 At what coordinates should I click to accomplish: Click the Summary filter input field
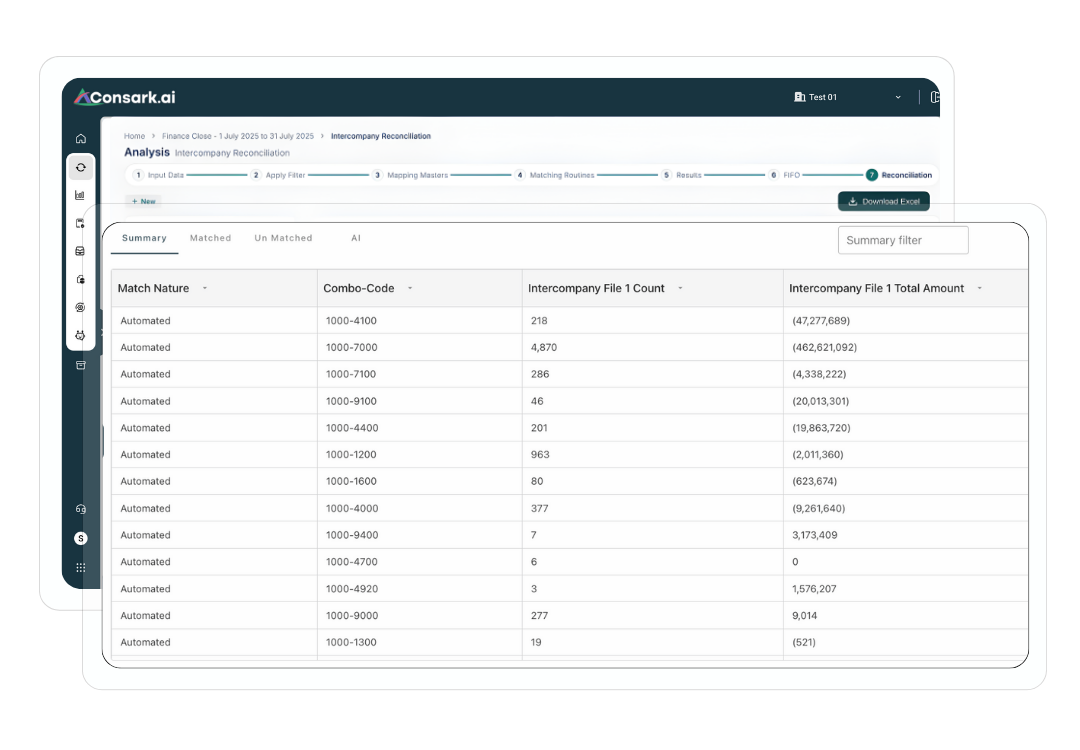902,240
